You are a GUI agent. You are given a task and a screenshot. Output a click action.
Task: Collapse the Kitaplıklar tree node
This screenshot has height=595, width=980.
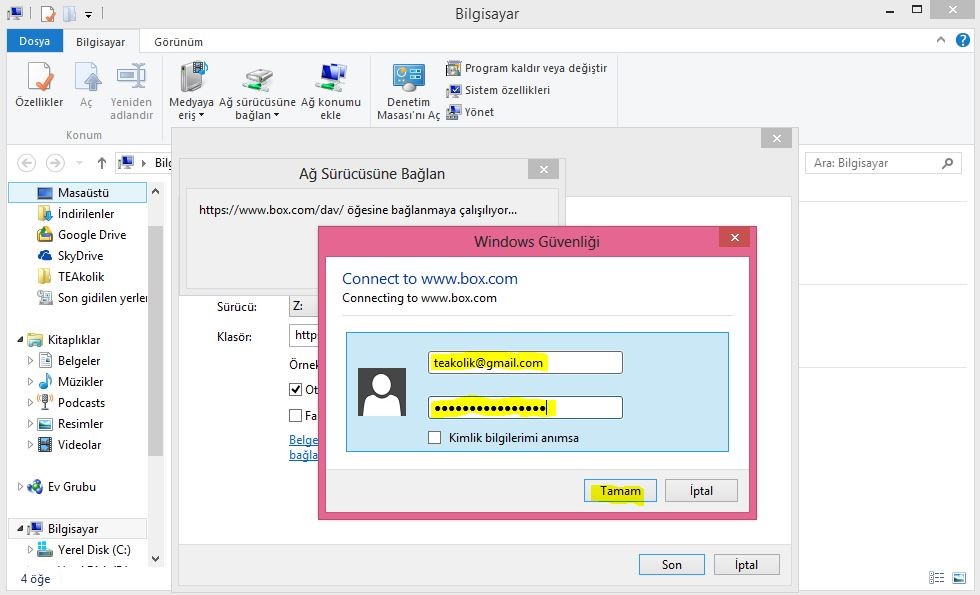(20, 339)
